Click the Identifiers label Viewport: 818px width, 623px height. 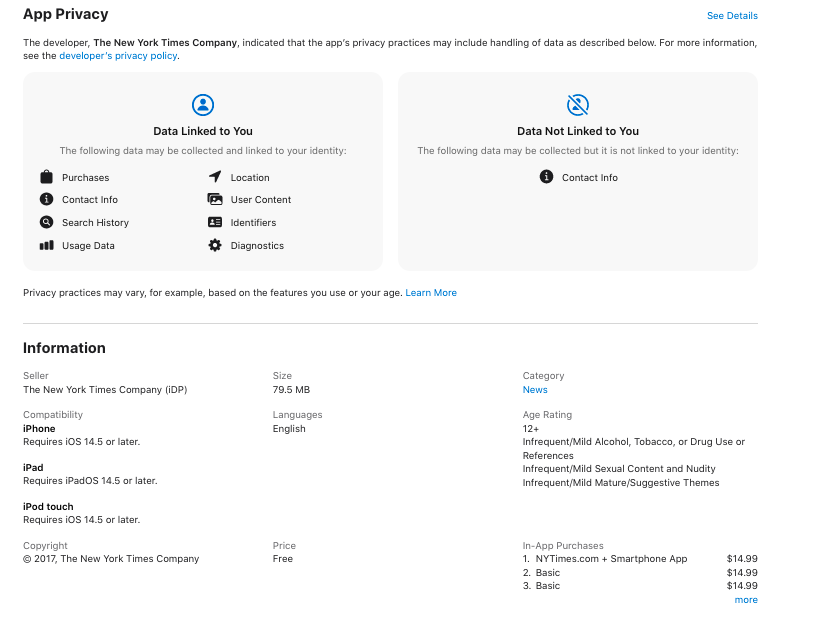point(253,222)
